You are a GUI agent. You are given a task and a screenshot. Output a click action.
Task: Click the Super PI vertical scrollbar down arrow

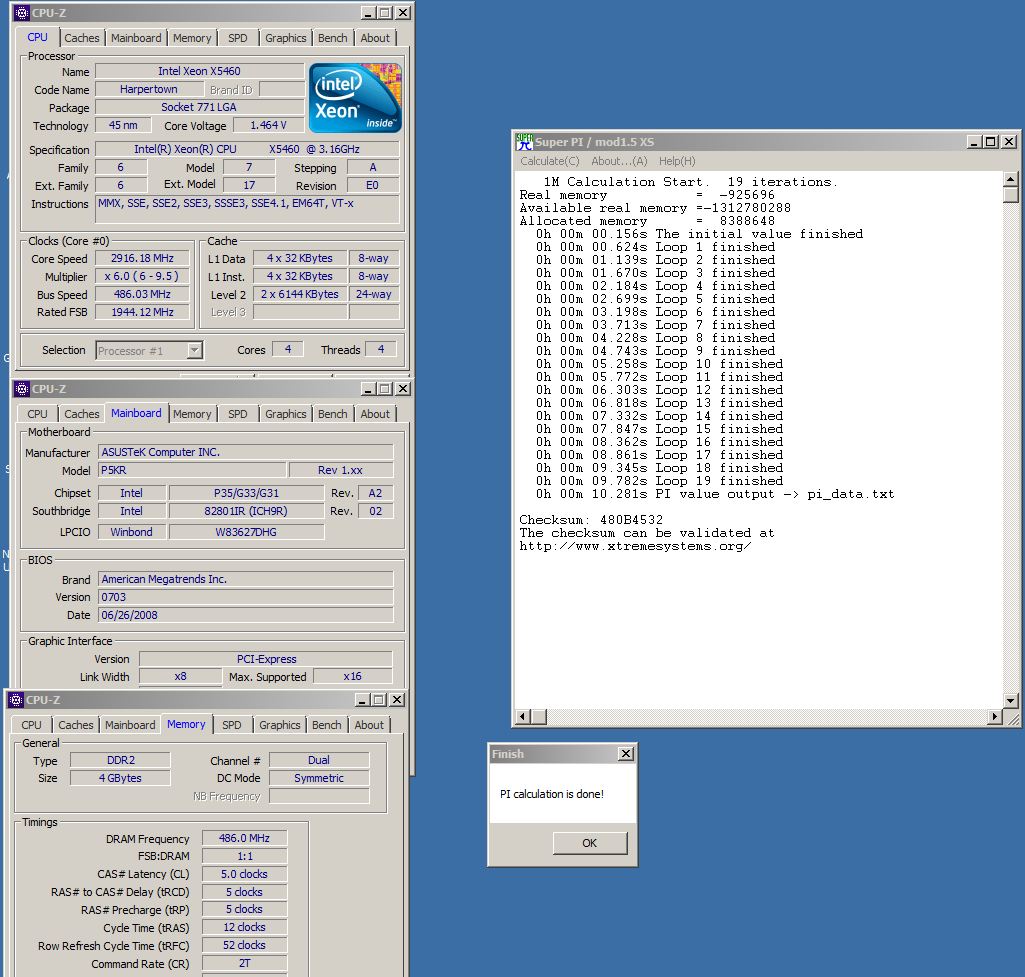tap(1011, 701)
